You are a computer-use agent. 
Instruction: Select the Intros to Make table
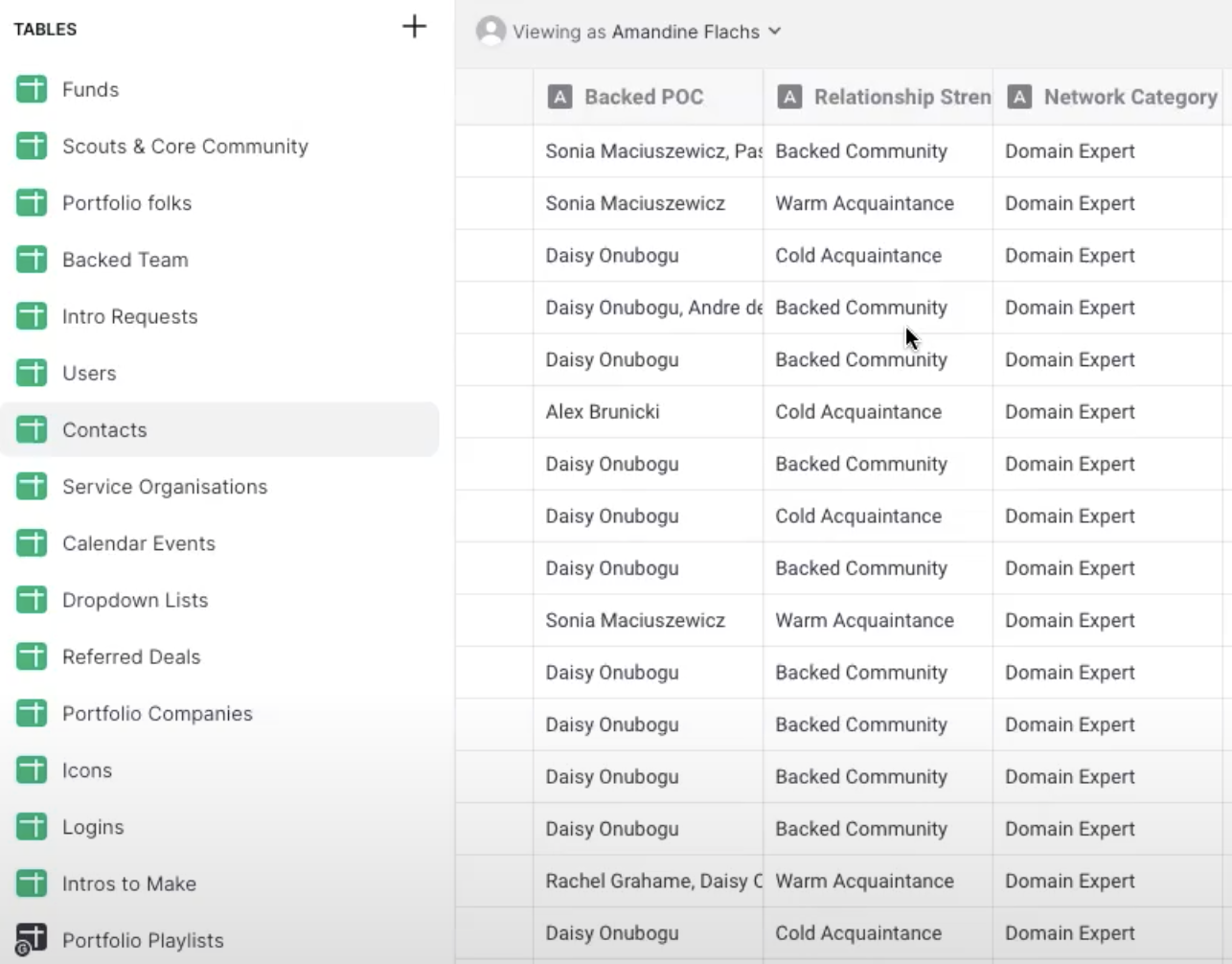pyautogui.click(x=129, y=884)
